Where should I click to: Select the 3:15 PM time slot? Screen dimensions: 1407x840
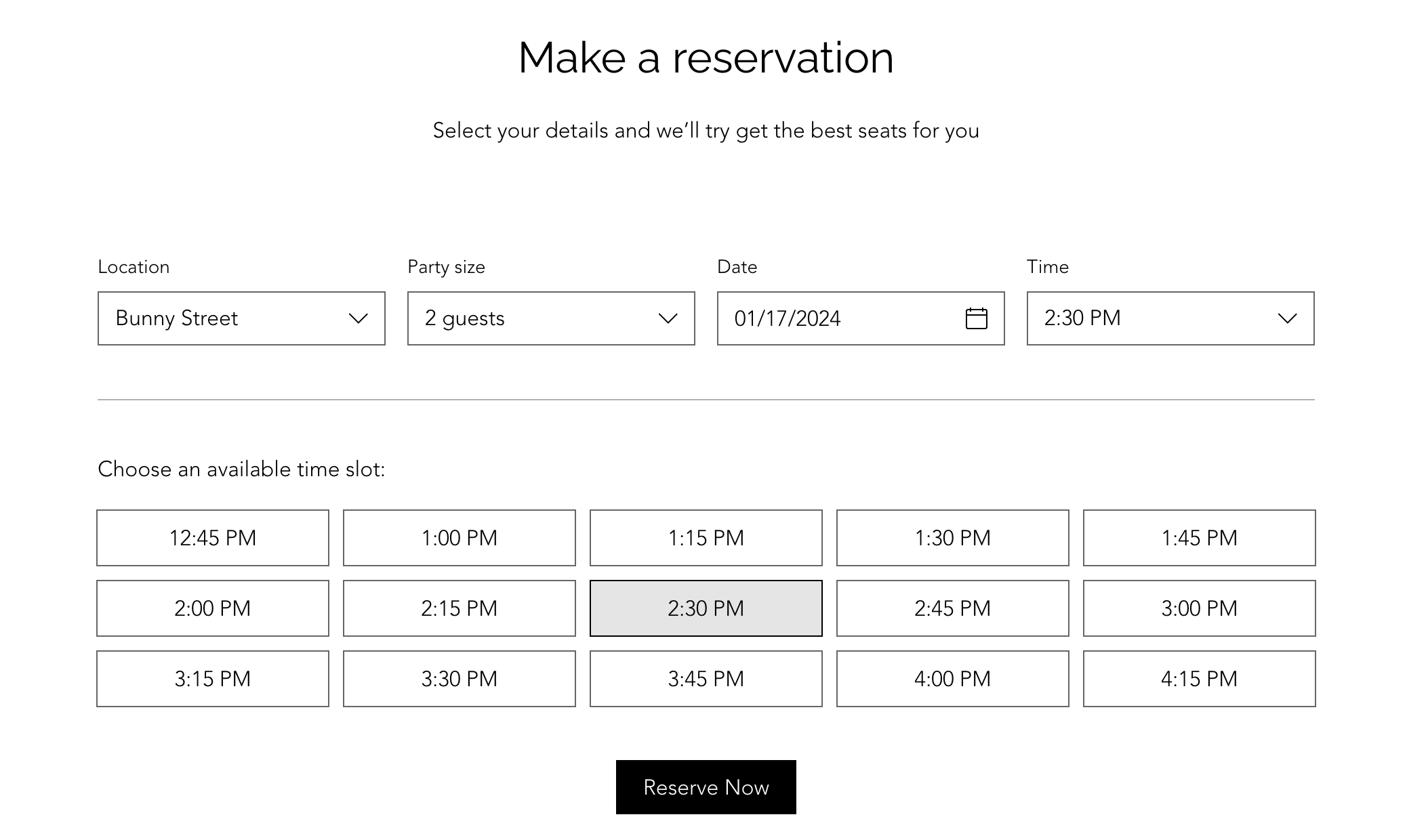[x=212, y=678]
